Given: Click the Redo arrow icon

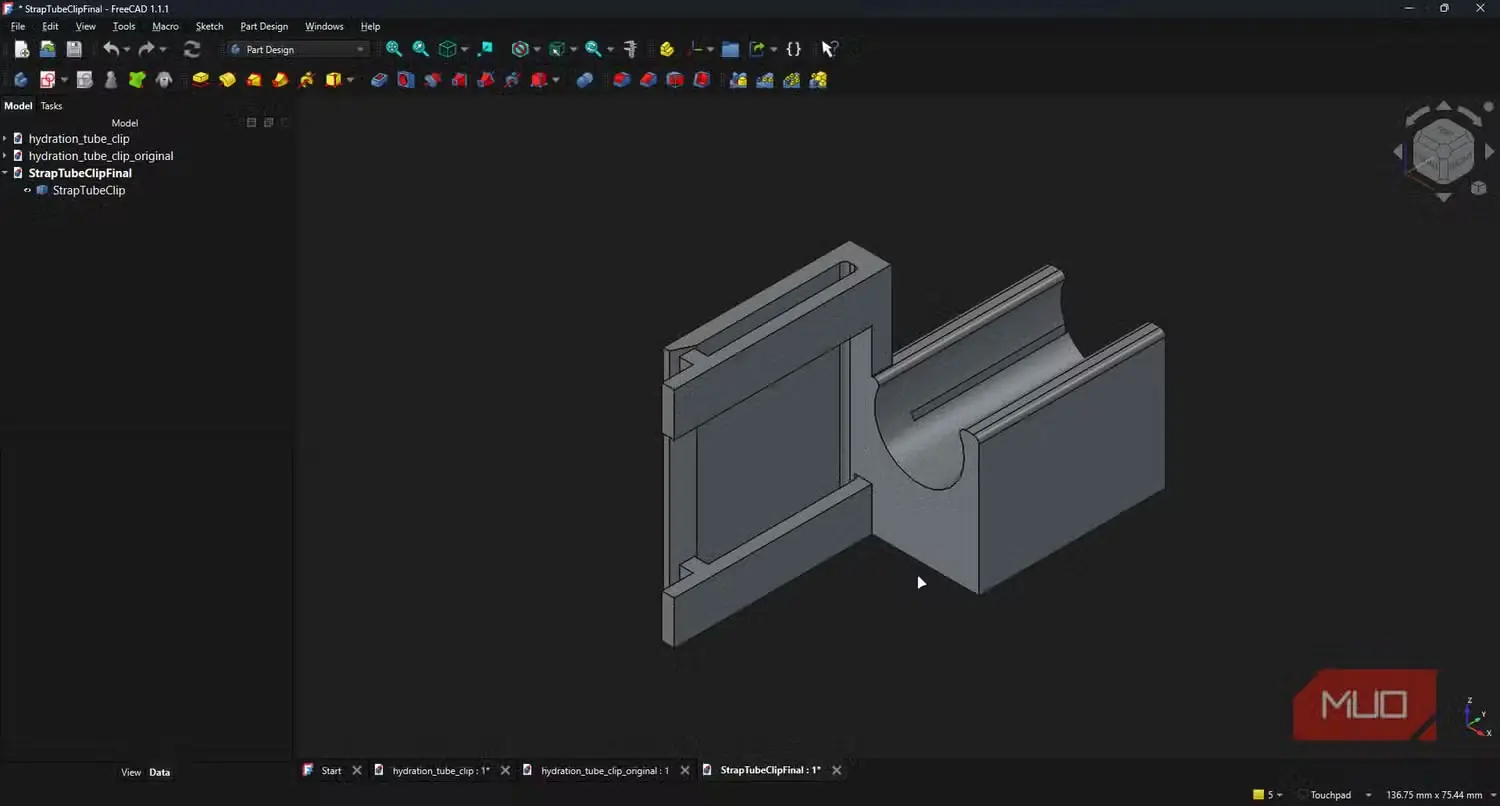Looking at the screenshot, I should tap(147, 49).
